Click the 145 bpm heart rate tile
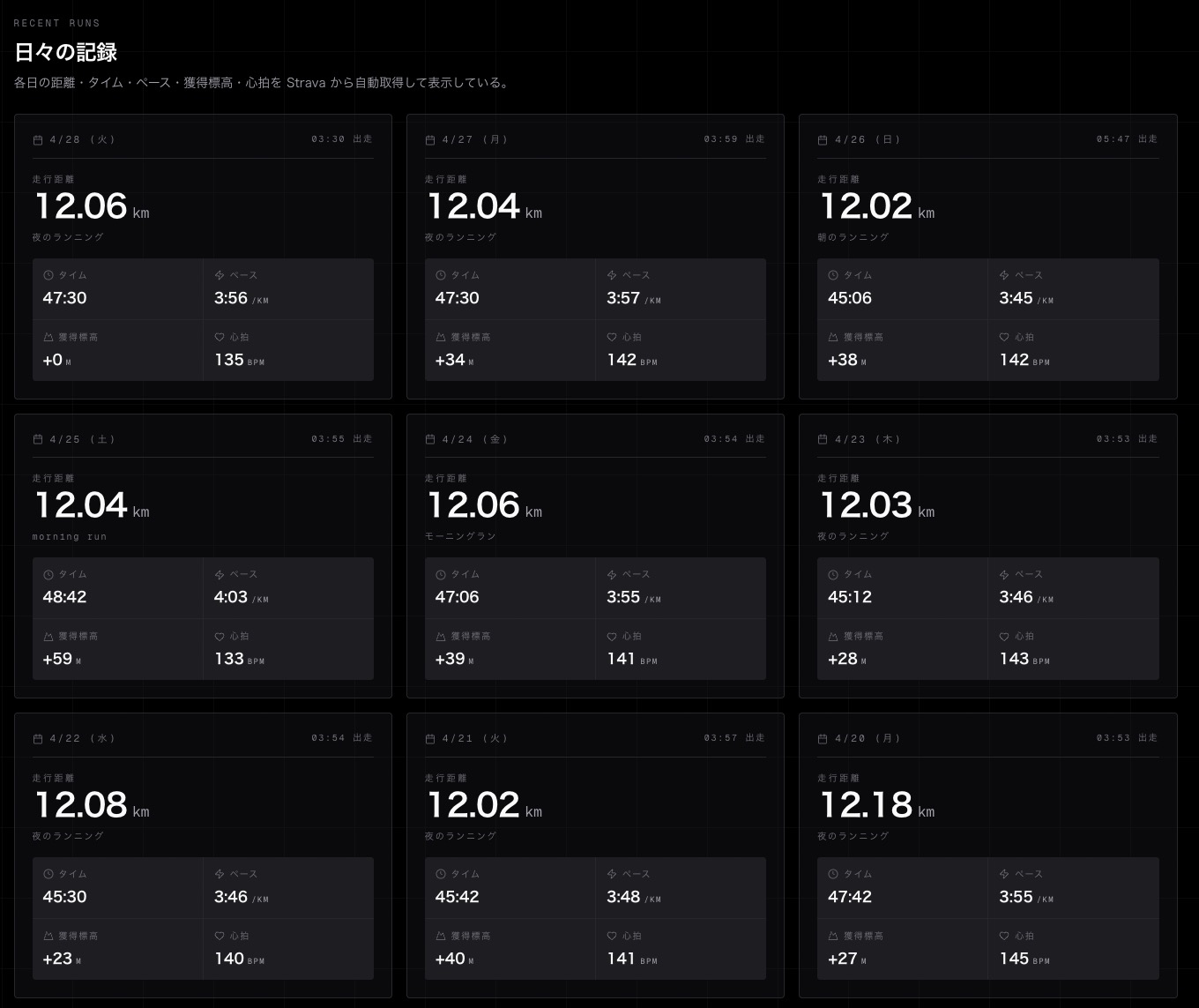This screenshot has height=1008, width=1199. [1073, 949]
